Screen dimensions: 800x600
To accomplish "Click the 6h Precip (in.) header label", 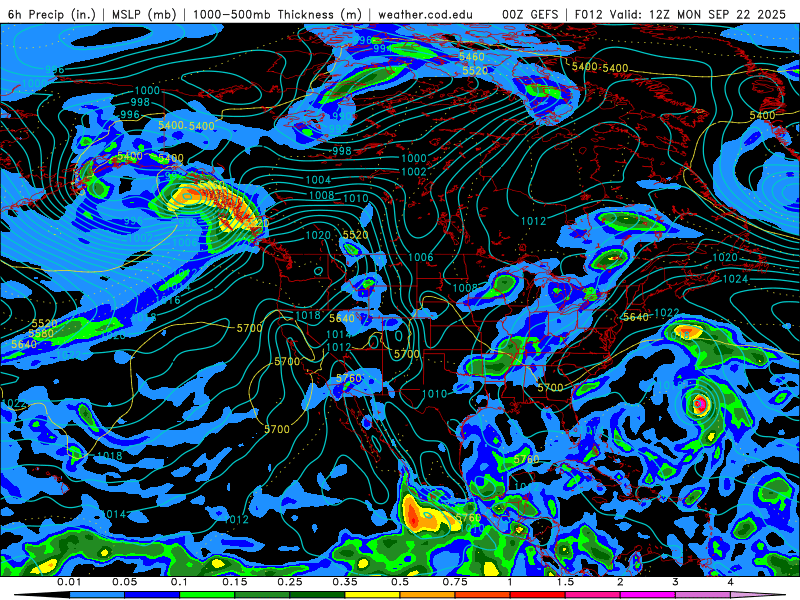I will point(52,14).
